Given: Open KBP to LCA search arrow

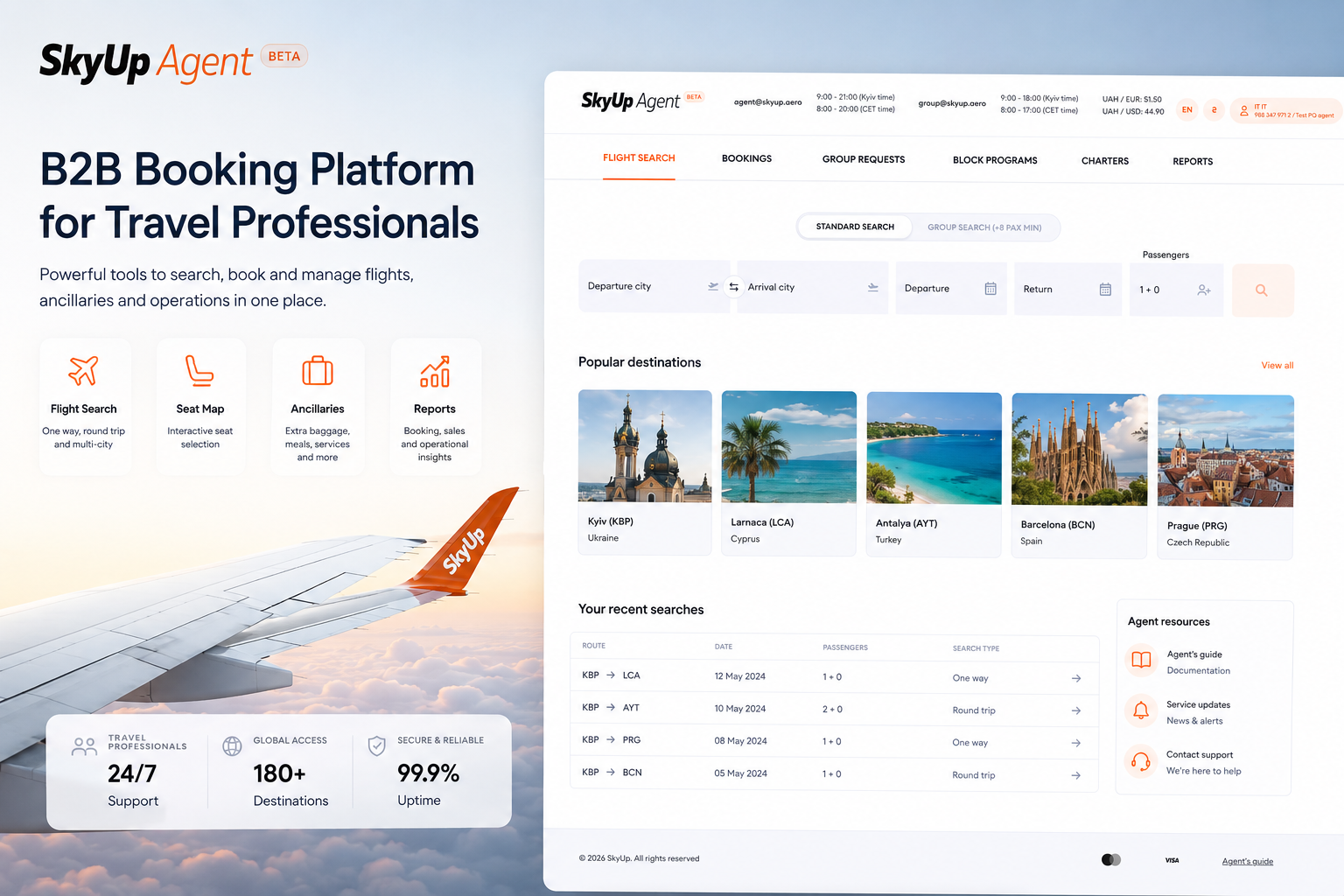Looking at the screenshot, I should [x=1076, y=678].
